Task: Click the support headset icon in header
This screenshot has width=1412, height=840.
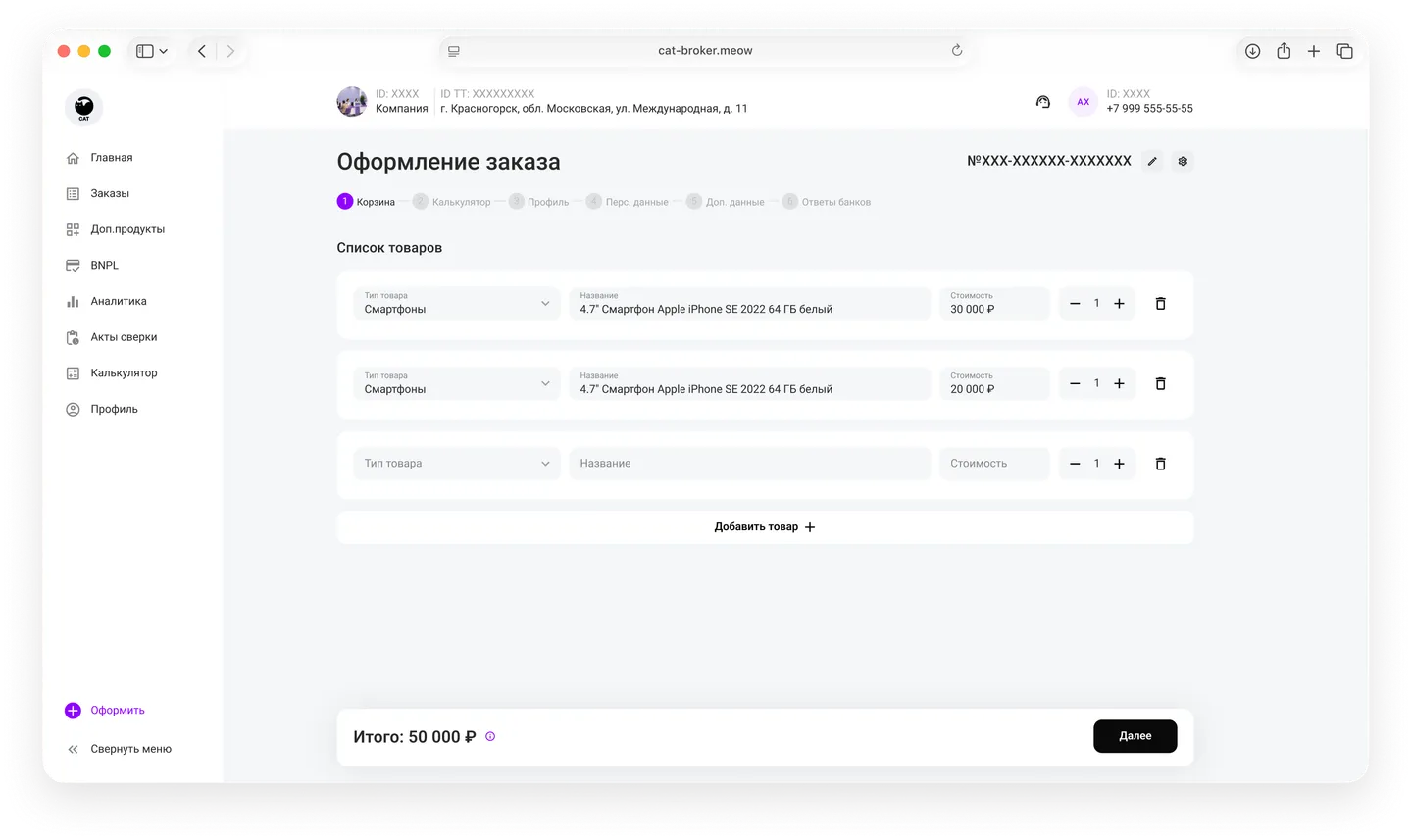Action: pos(1042,101)
